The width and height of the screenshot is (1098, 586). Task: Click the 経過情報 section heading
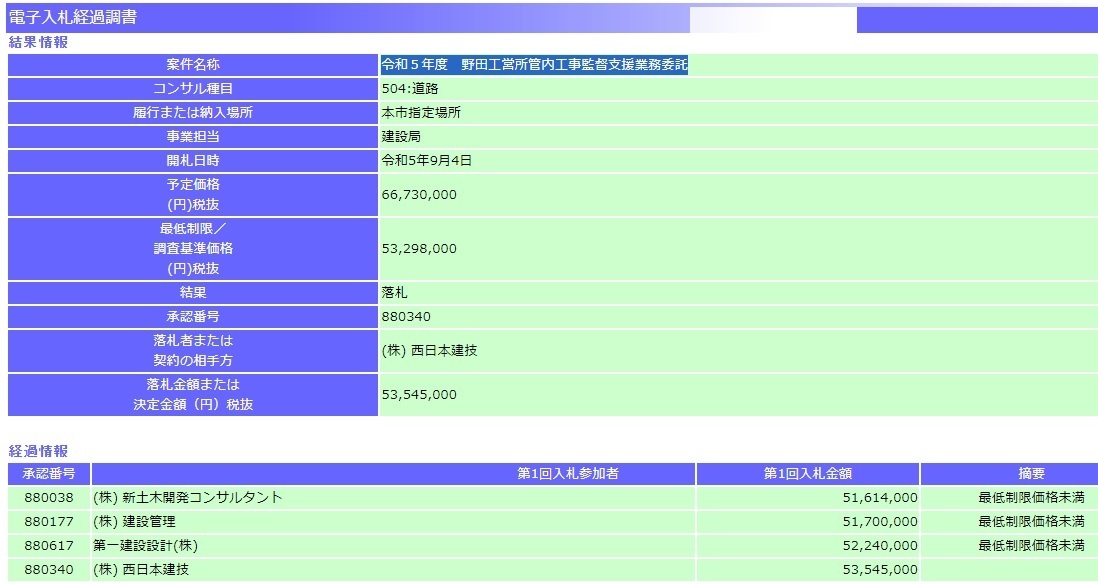pyautogui.click(x=38, y=451)
